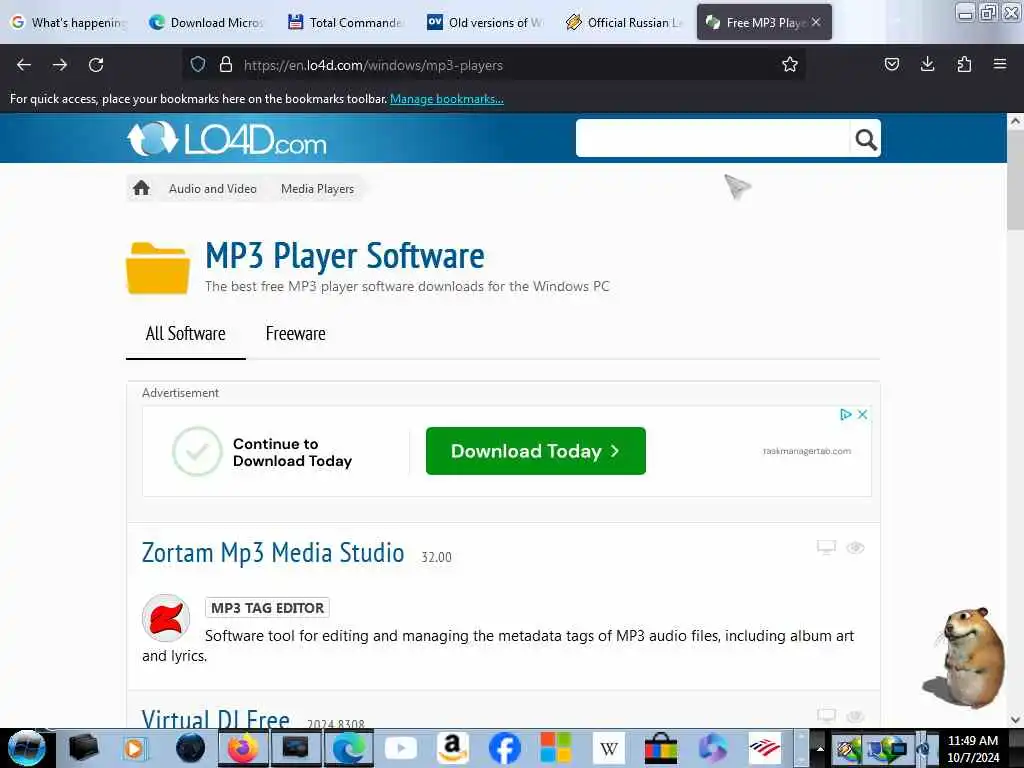
Task: Go forward using the browser forward arrow
Action: [x=60, y=65]
